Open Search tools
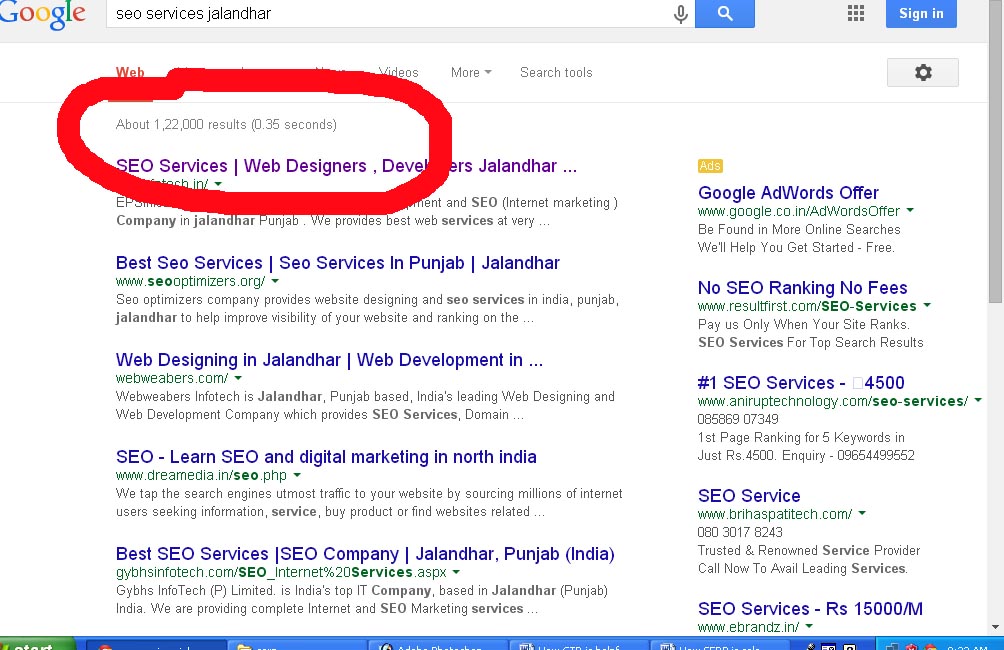This screenshot has width=1004, height=650. (x=556, y=72)
